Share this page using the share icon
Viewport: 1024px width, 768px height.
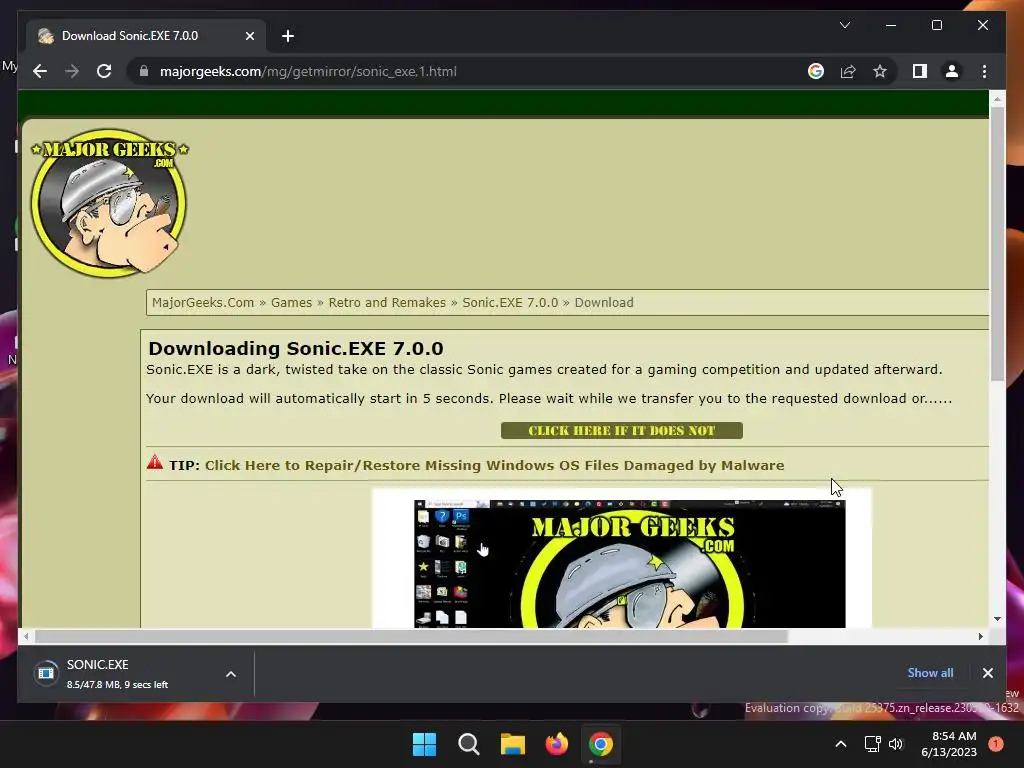848,71
